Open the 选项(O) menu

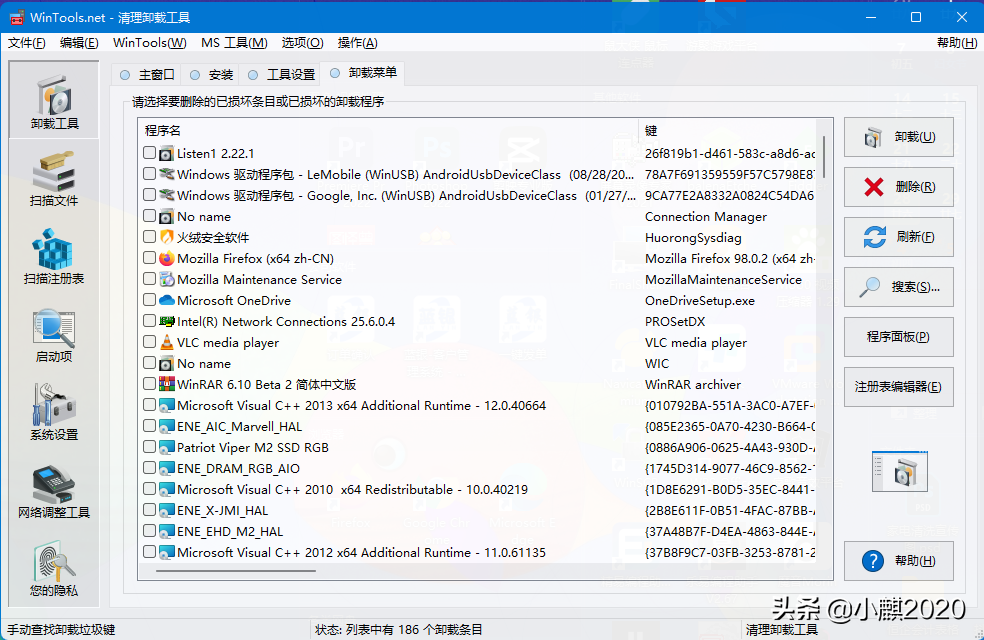click(x=302, y=43)
